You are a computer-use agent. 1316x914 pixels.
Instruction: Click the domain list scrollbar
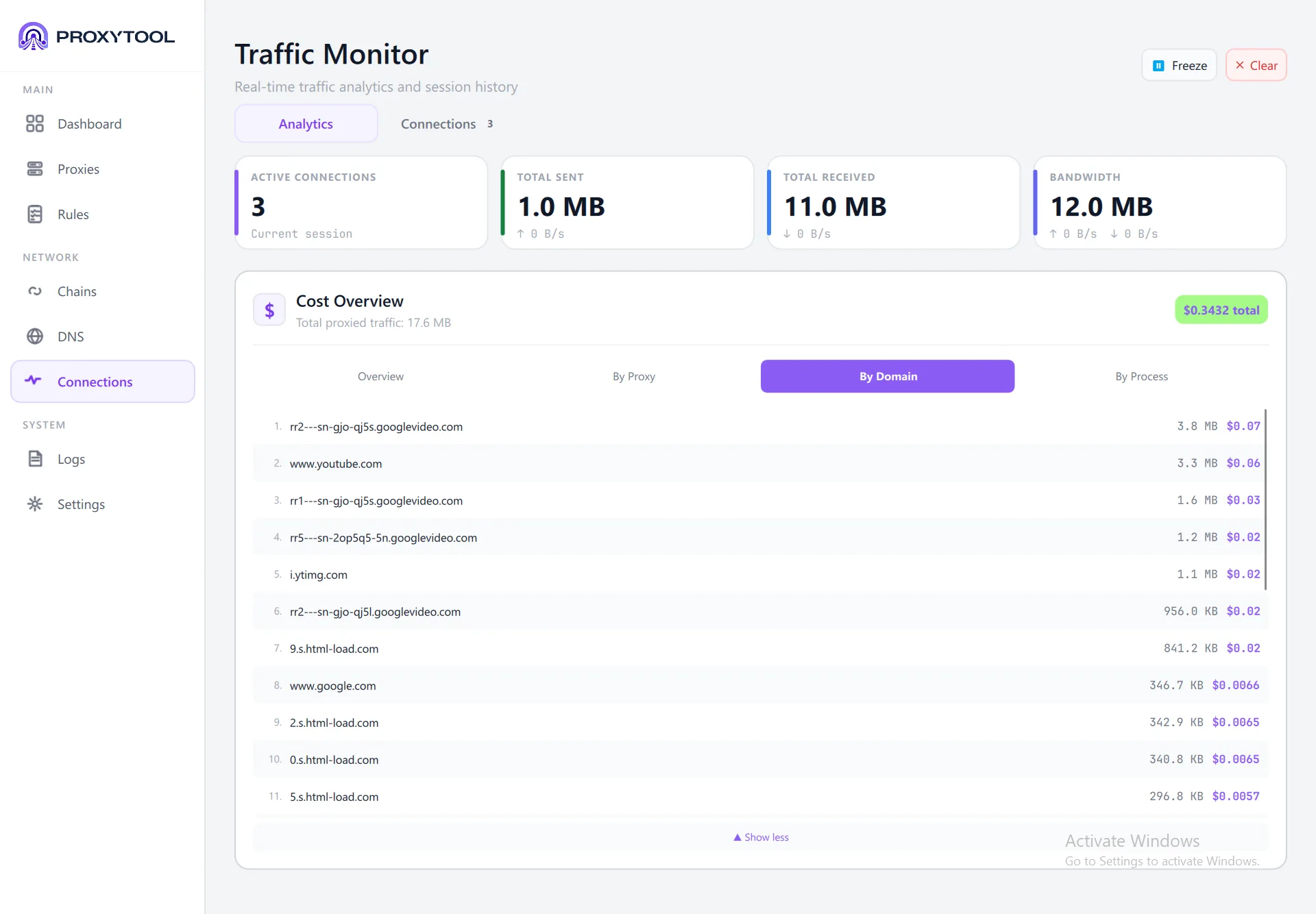[x=1265, y=499]
